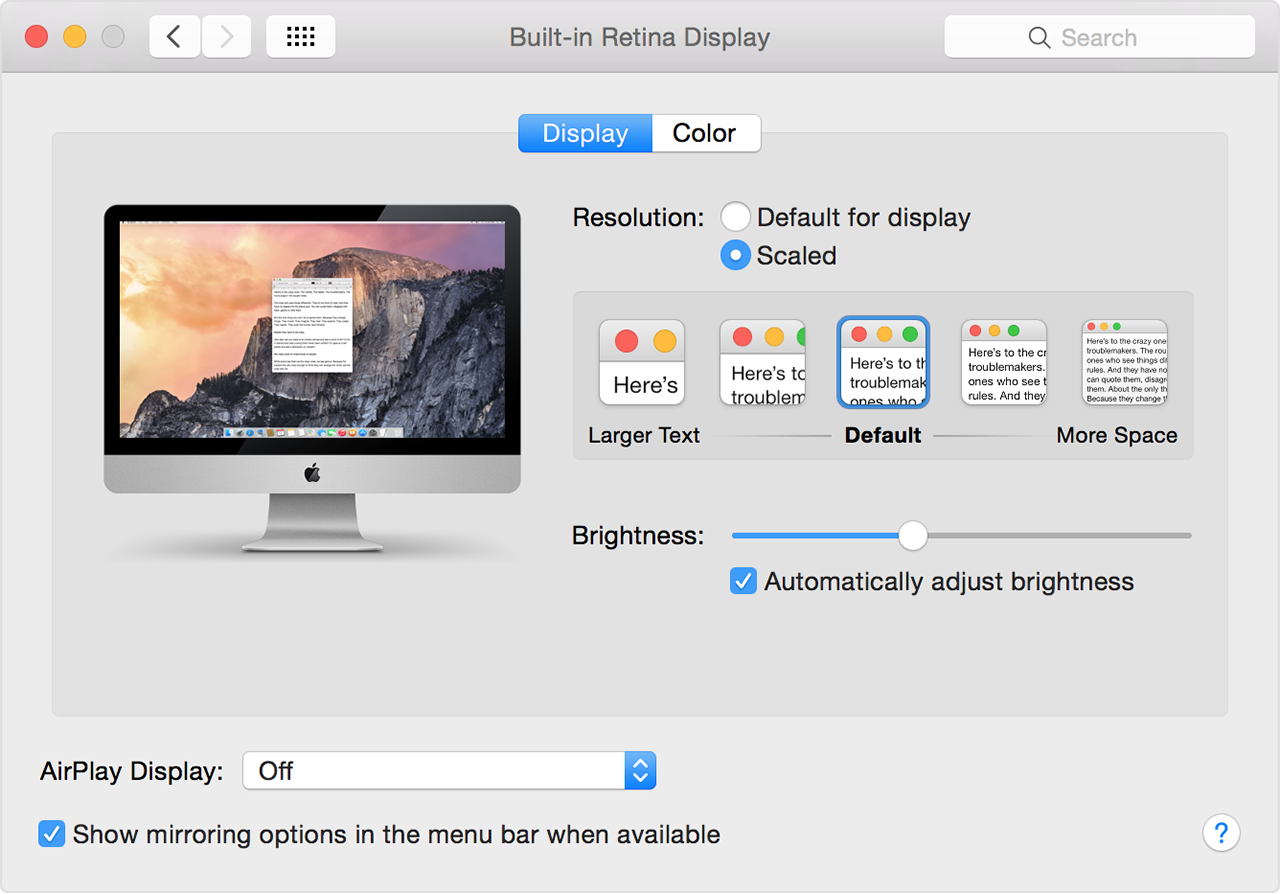Select the More Space resolution preview
The image size is (1280, 894).
pos(1124,362)
